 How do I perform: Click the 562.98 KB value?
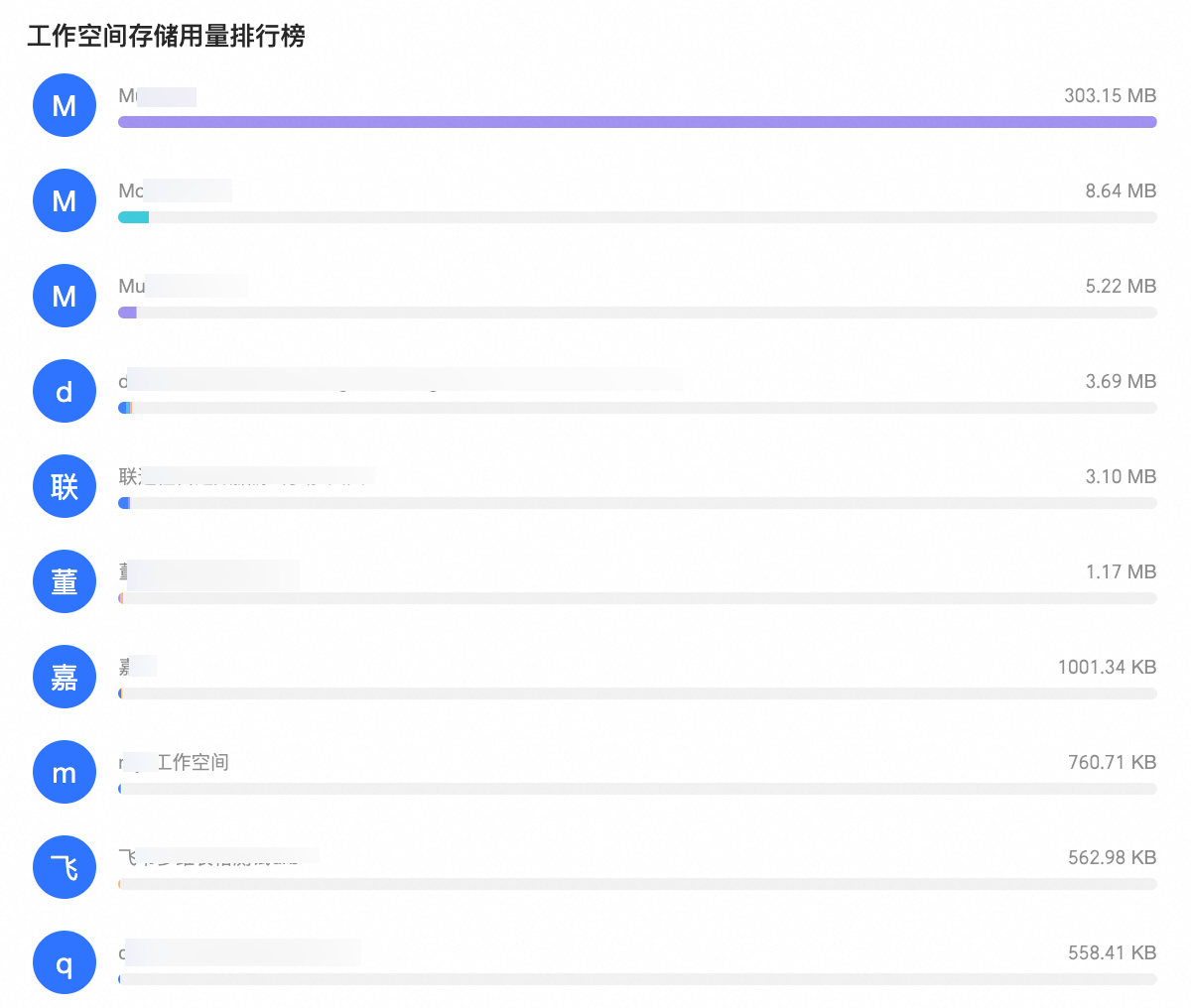(1113, 858)
